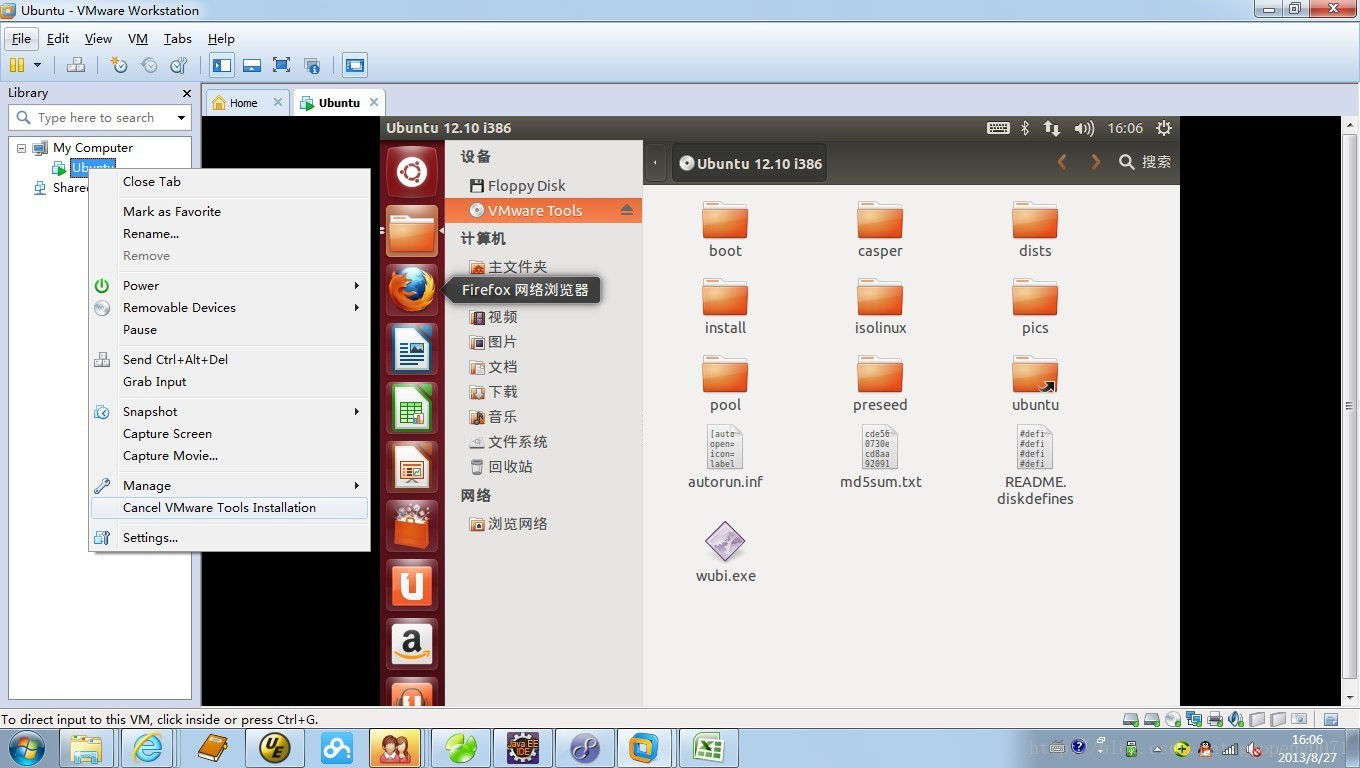1360x768 pixels.
Task: Open the Edit menu
Action: 58,38
